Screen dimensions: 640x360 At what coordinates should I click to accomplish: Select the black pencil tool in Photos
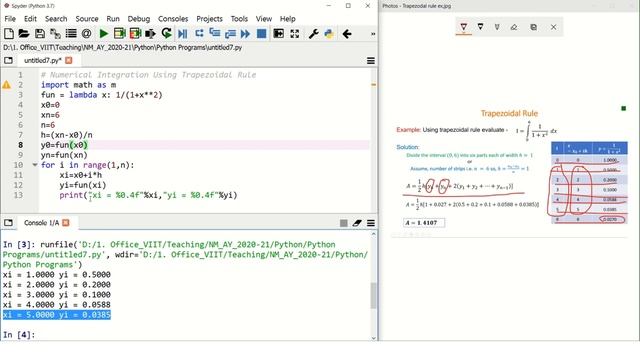480,27
